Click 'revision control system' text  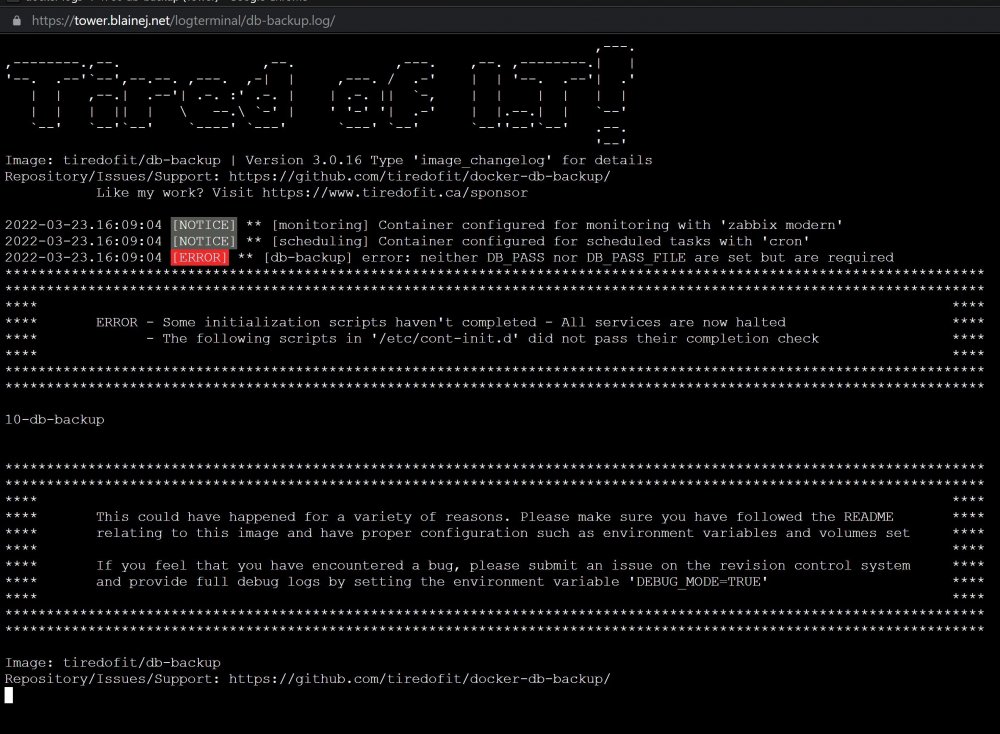816,566
